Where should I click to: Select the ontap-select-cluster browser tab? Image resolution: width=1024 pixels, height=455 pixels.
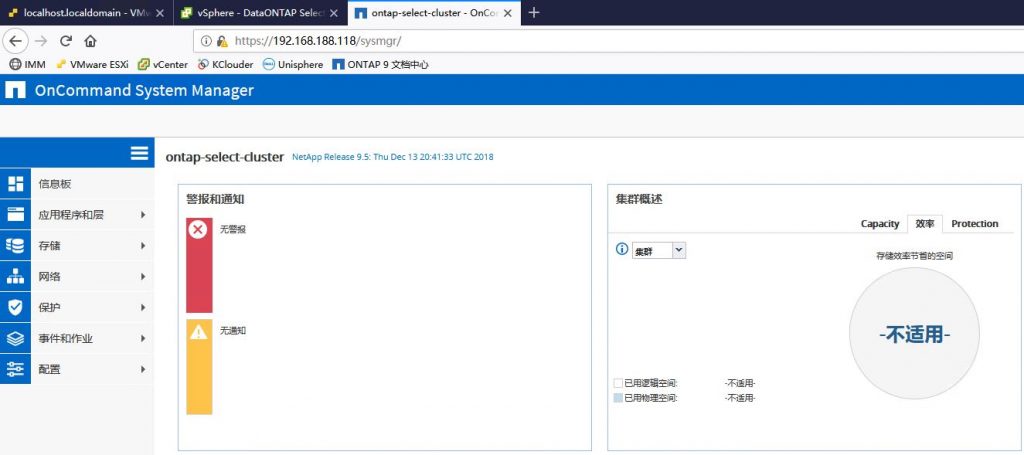[434, 13]
